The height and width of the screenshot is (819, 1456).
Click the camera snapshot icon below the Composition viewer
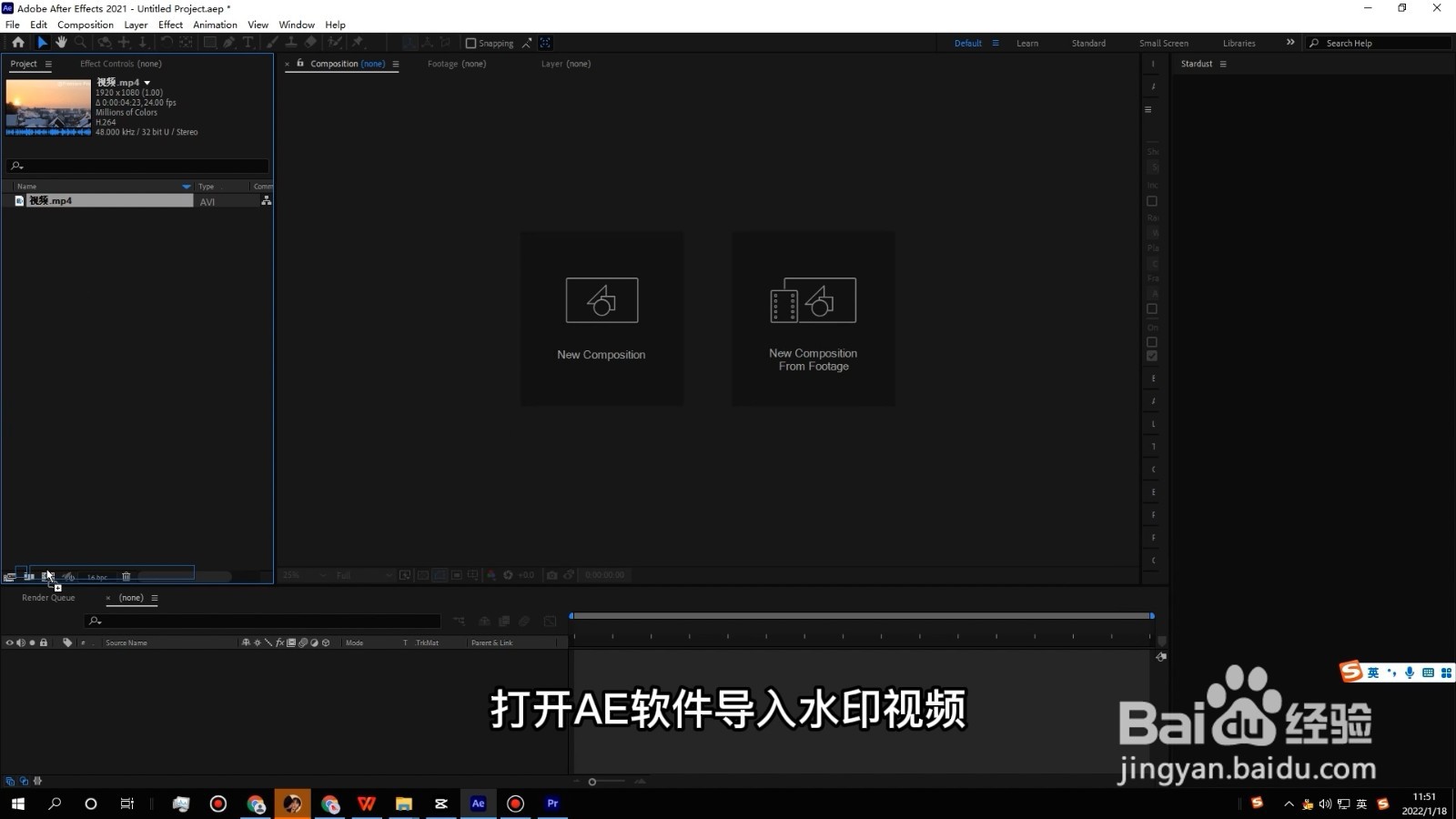(552, 575)
